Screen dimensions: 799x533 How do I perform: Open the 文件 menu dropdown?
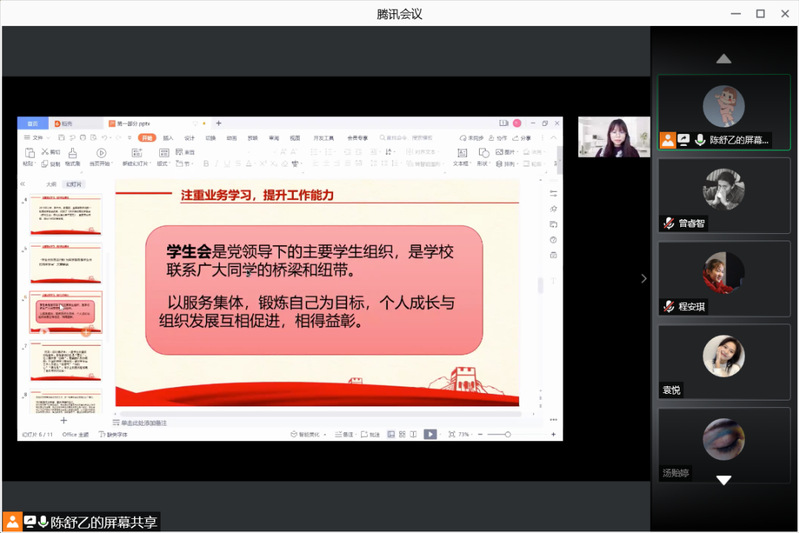click(x=38, y=137)
